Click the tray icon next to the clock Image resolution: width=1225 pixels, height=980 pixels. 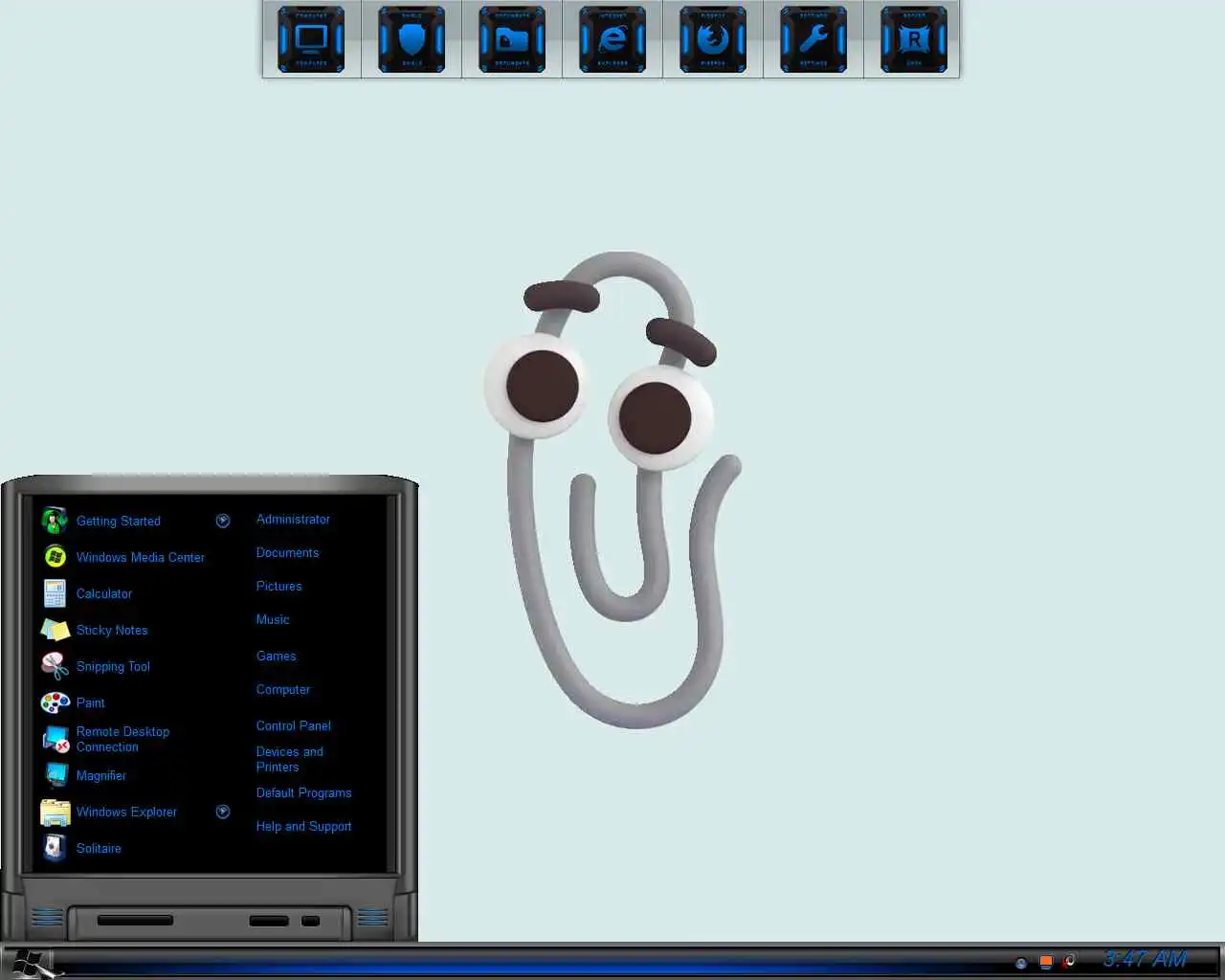coord(1070,961)
